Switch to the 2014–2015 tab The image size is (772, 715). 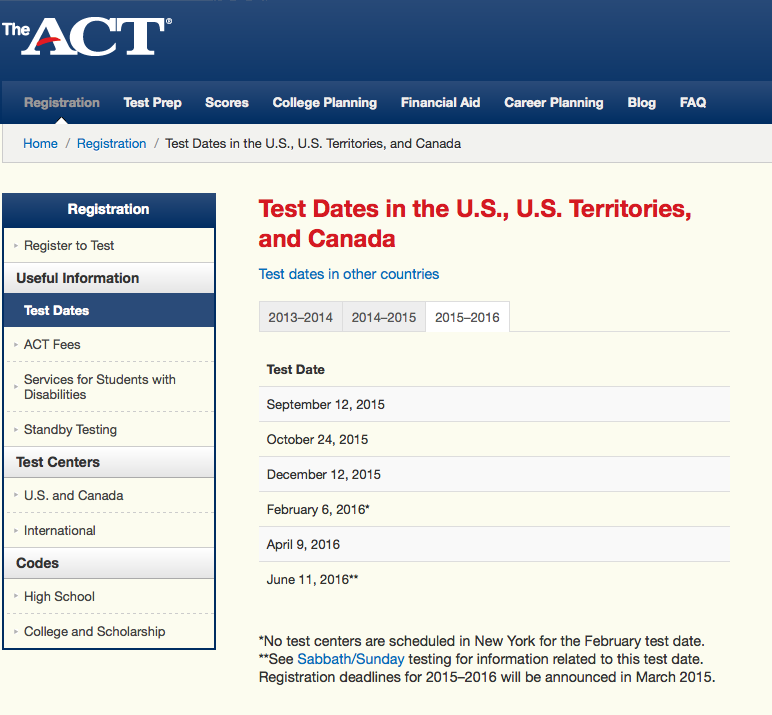[x=384, y=317]
